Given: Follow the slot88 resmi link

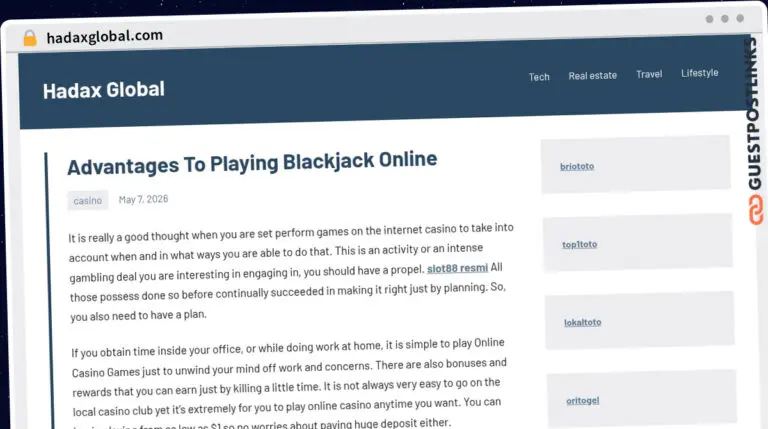Looking at the screenshot, I should pyautogui.click(x=457, y=268).
